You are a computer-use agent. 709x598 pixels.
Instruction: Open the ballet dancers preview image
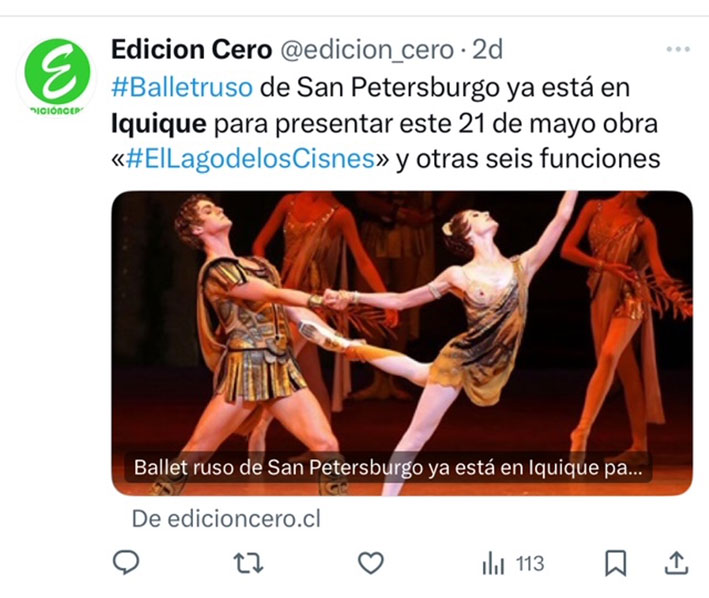pyautogui.click(x=402, y=343)
